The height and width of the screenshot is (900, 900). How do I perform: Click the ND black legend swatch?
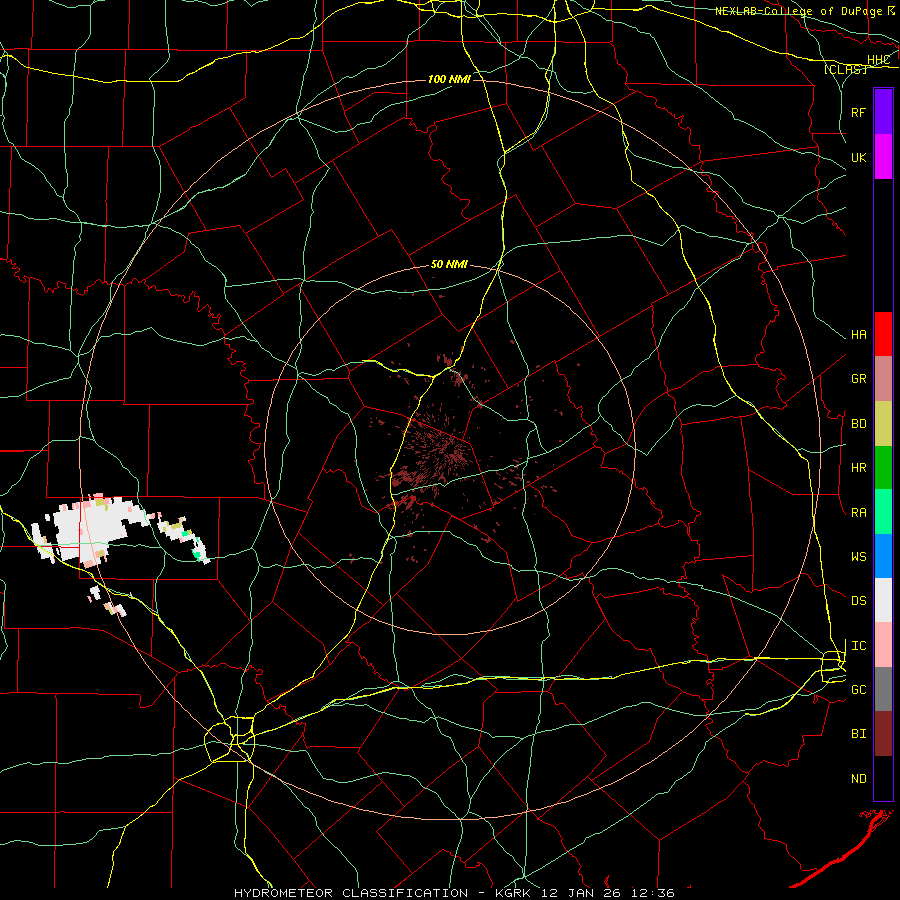pos(883,778)
